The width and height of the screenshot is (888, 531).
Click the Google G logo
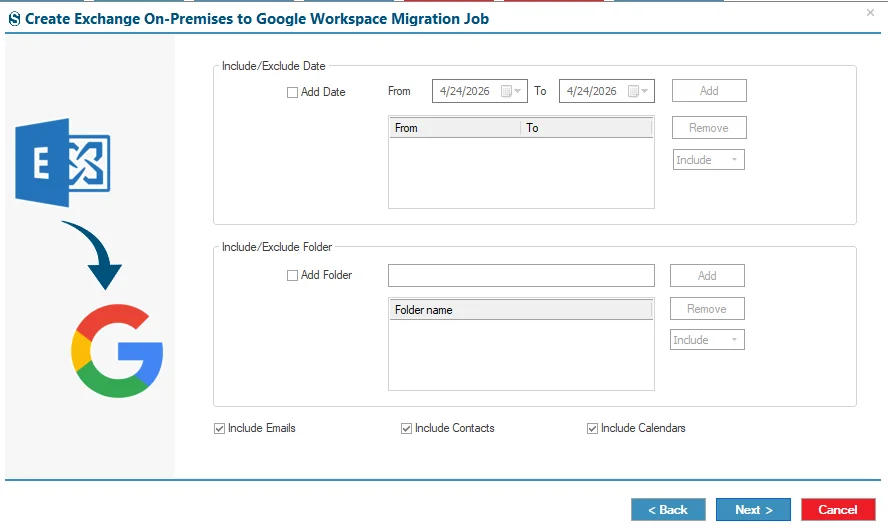tap(117, 351)
